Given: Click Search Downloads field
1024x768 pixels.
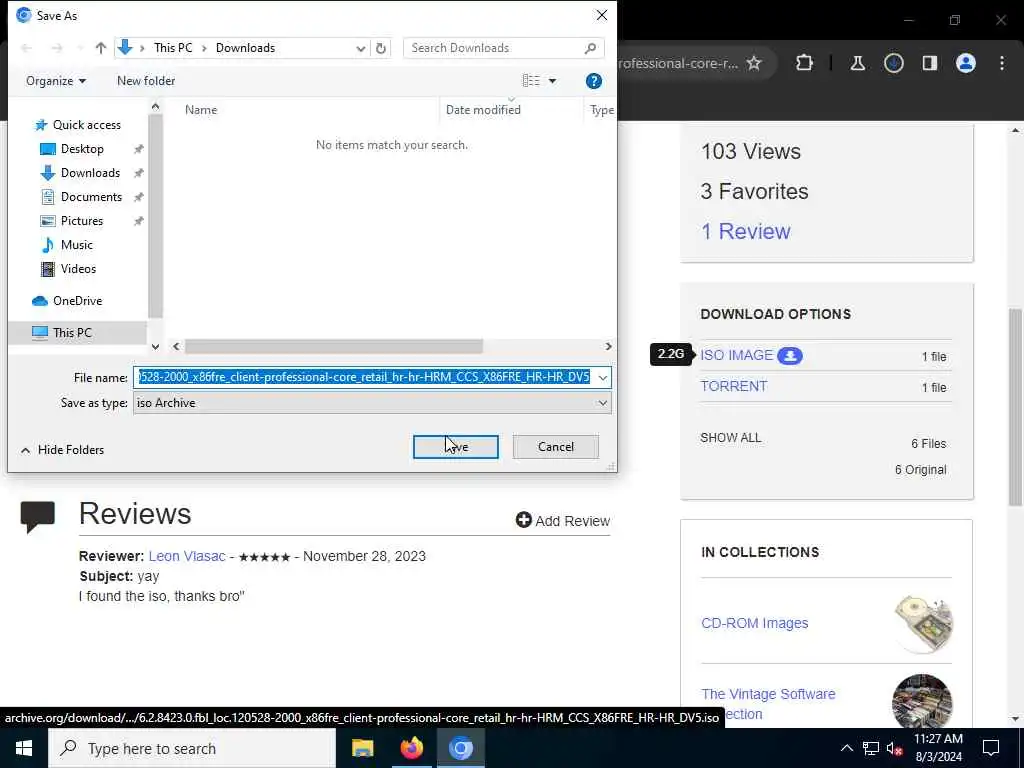Looking at the screenshot, I should (x=504, y=48).
